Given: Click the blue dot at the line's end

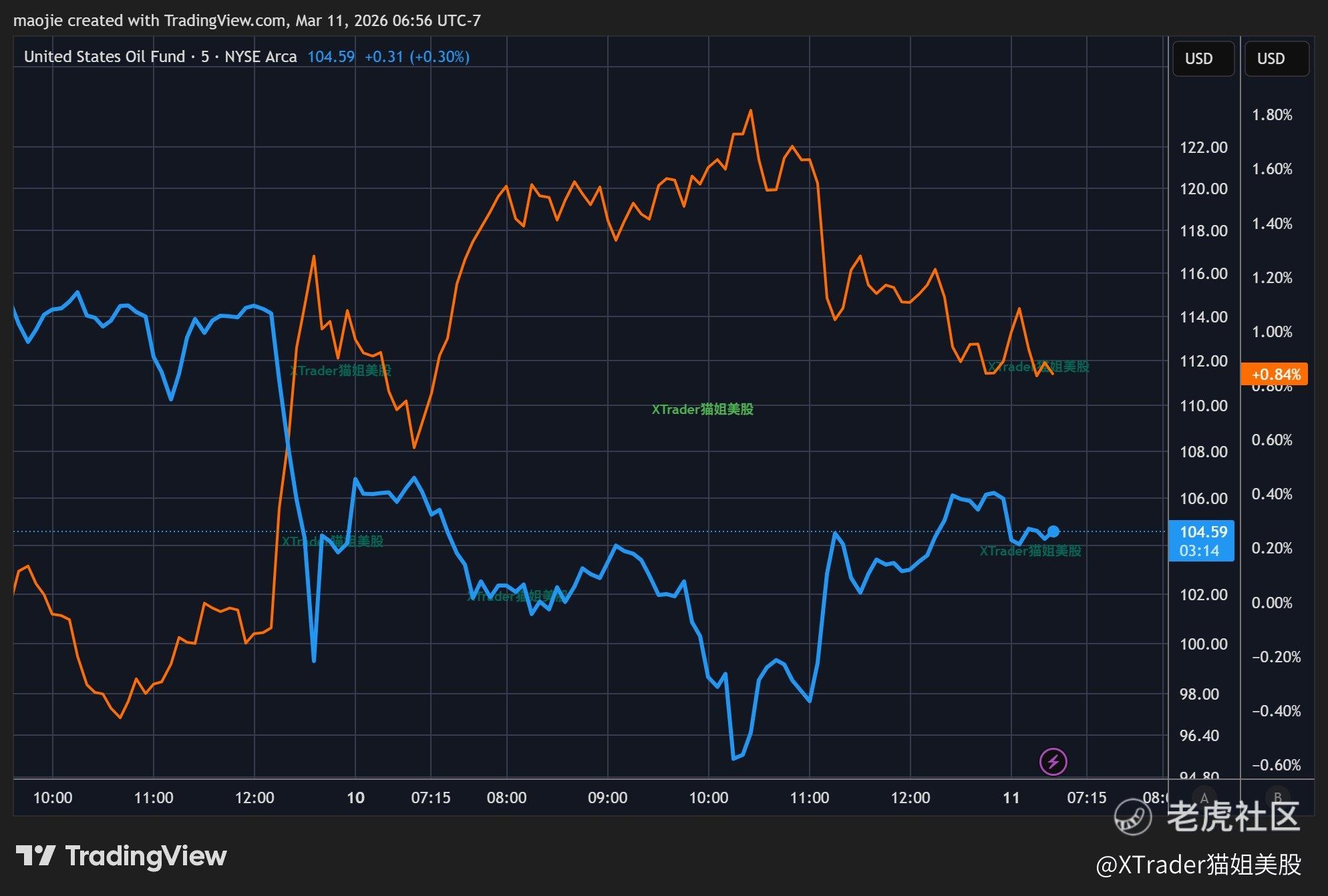Looking at the screenshot, I should coord(1053,531).
